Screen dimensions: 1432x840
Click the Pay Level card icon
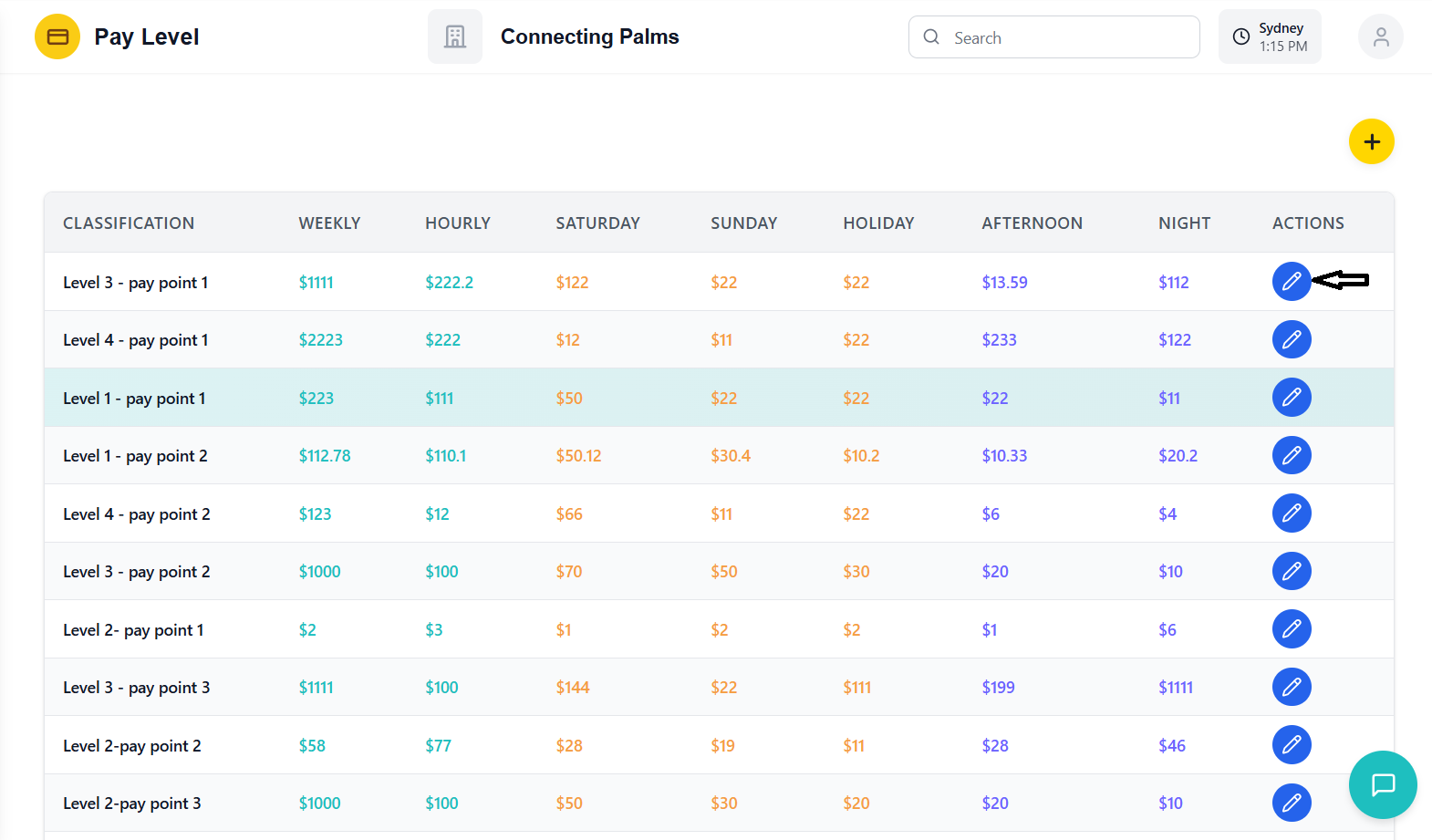click(x=57, y=37)
